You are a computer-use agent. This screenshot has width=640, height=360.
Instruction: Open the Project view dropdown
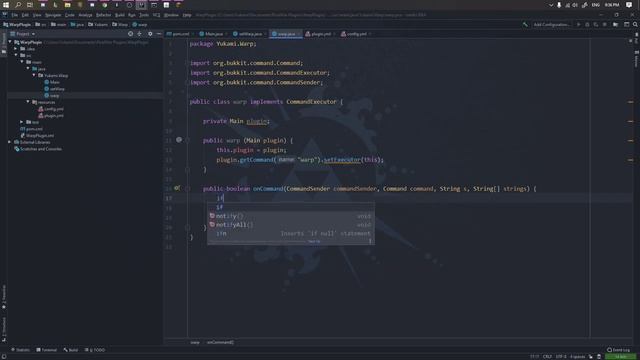point(23,34)
